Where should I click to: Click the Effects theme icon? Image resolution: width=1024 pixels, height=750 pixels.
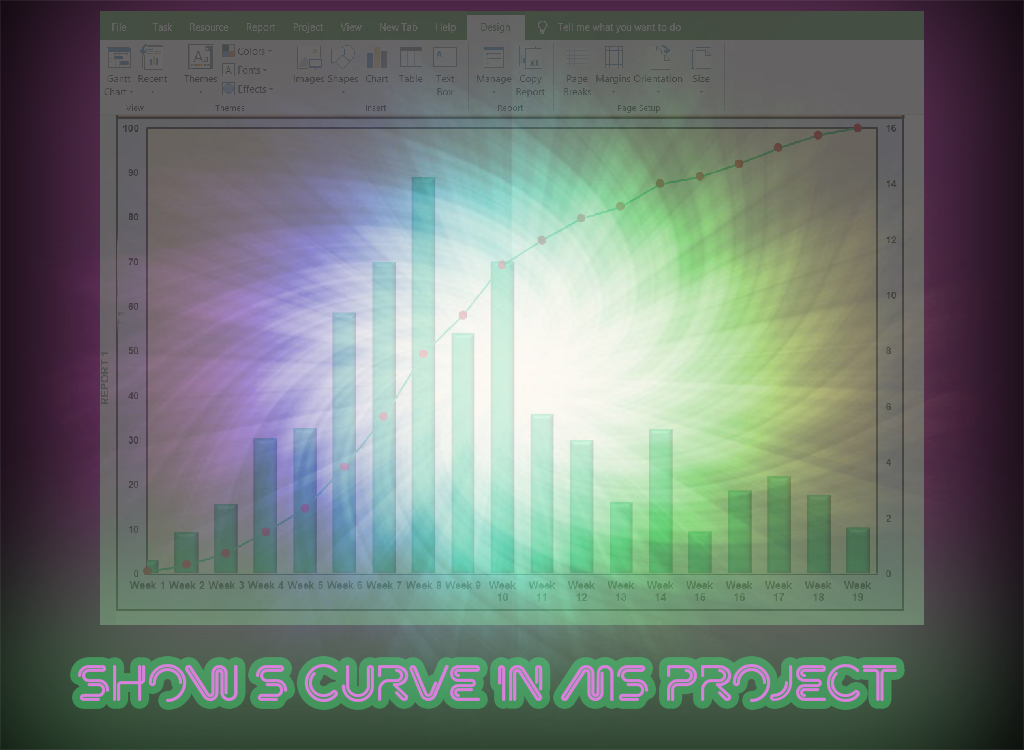pyautogui.click(x=229, y=89)
